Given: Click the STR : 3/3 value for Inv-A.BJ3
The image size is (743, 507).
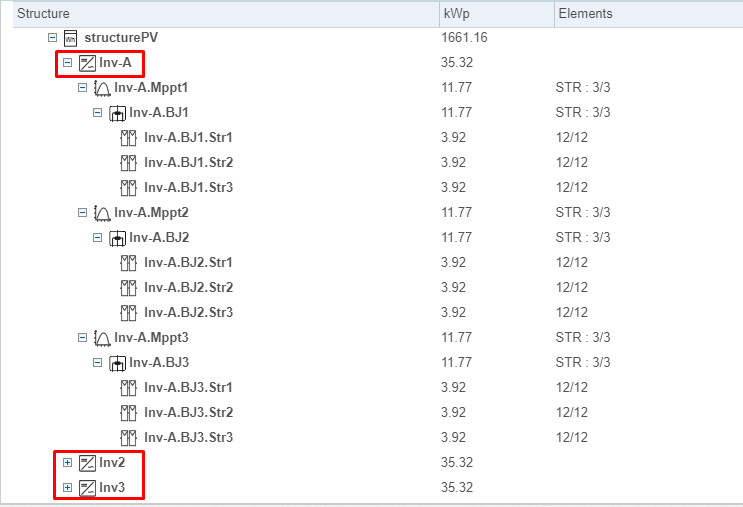Looking at the screenshot, I should (x=583, y=362).
